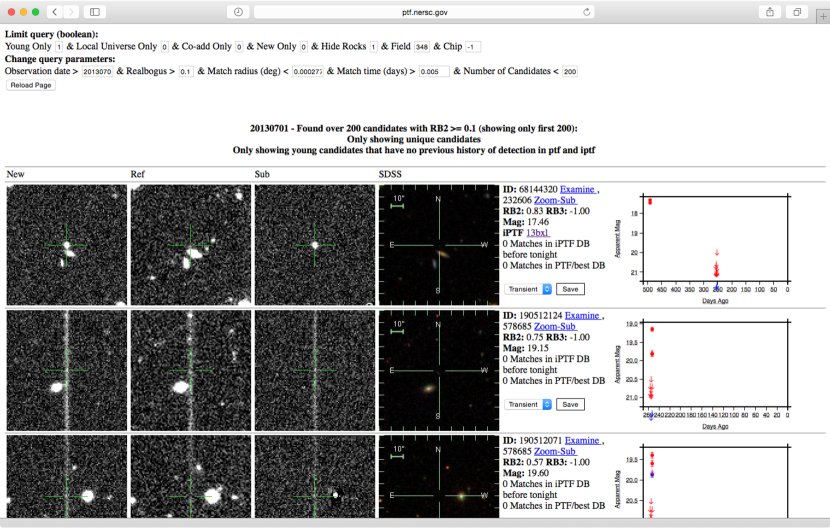The image size is (830, 528).
Task: Edit the Match radius input field
Action: [308, 71]
